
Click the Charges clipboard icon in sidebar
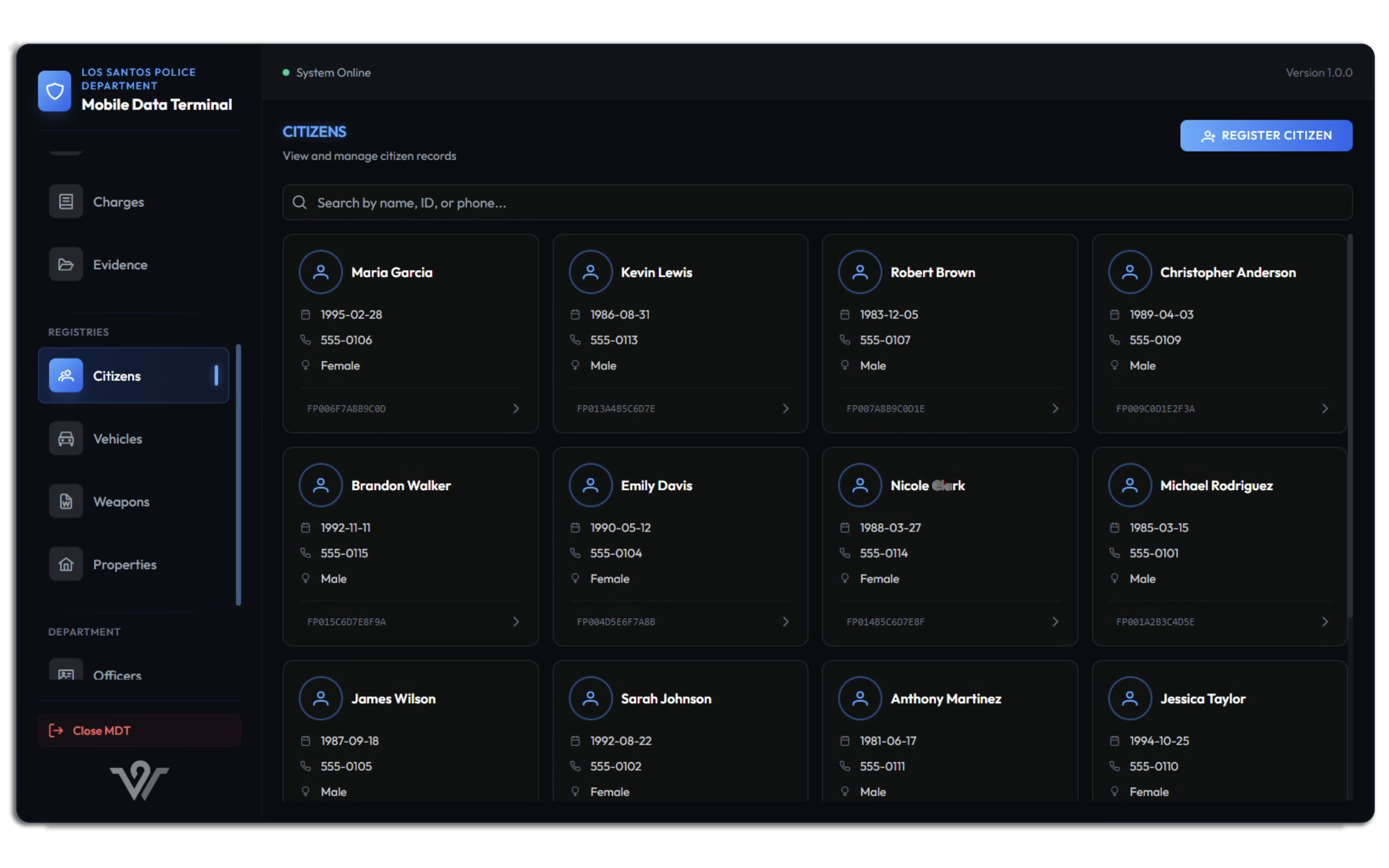coord(66,201)
